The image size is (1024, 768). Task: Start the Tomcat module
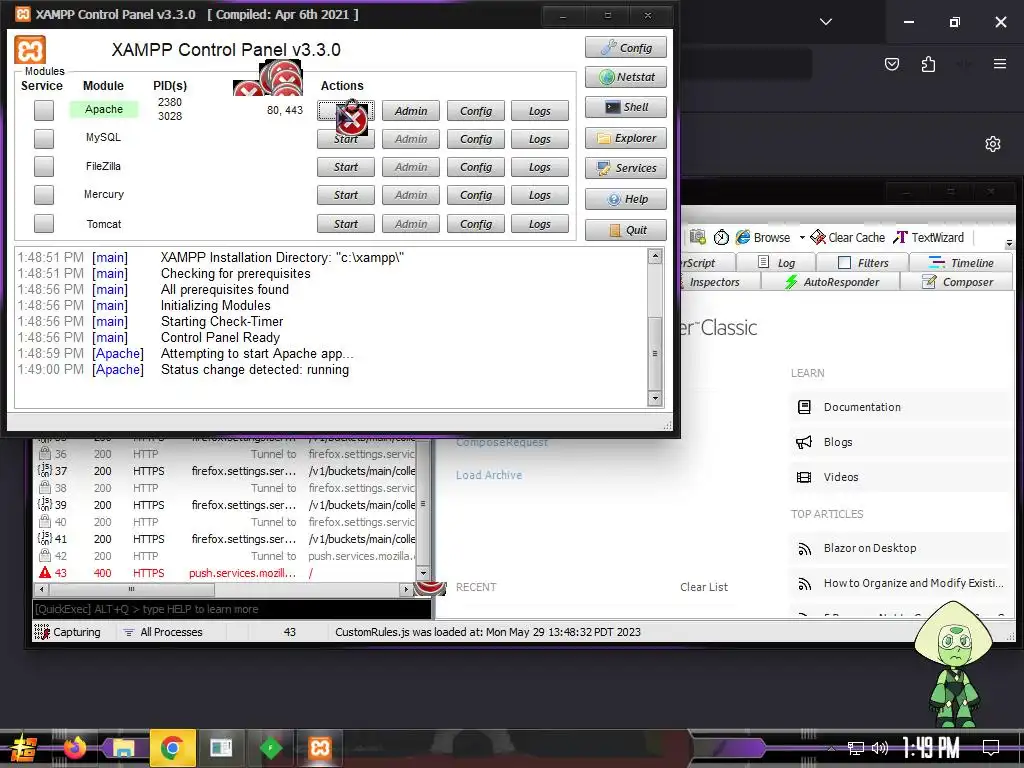click(345, 224)
